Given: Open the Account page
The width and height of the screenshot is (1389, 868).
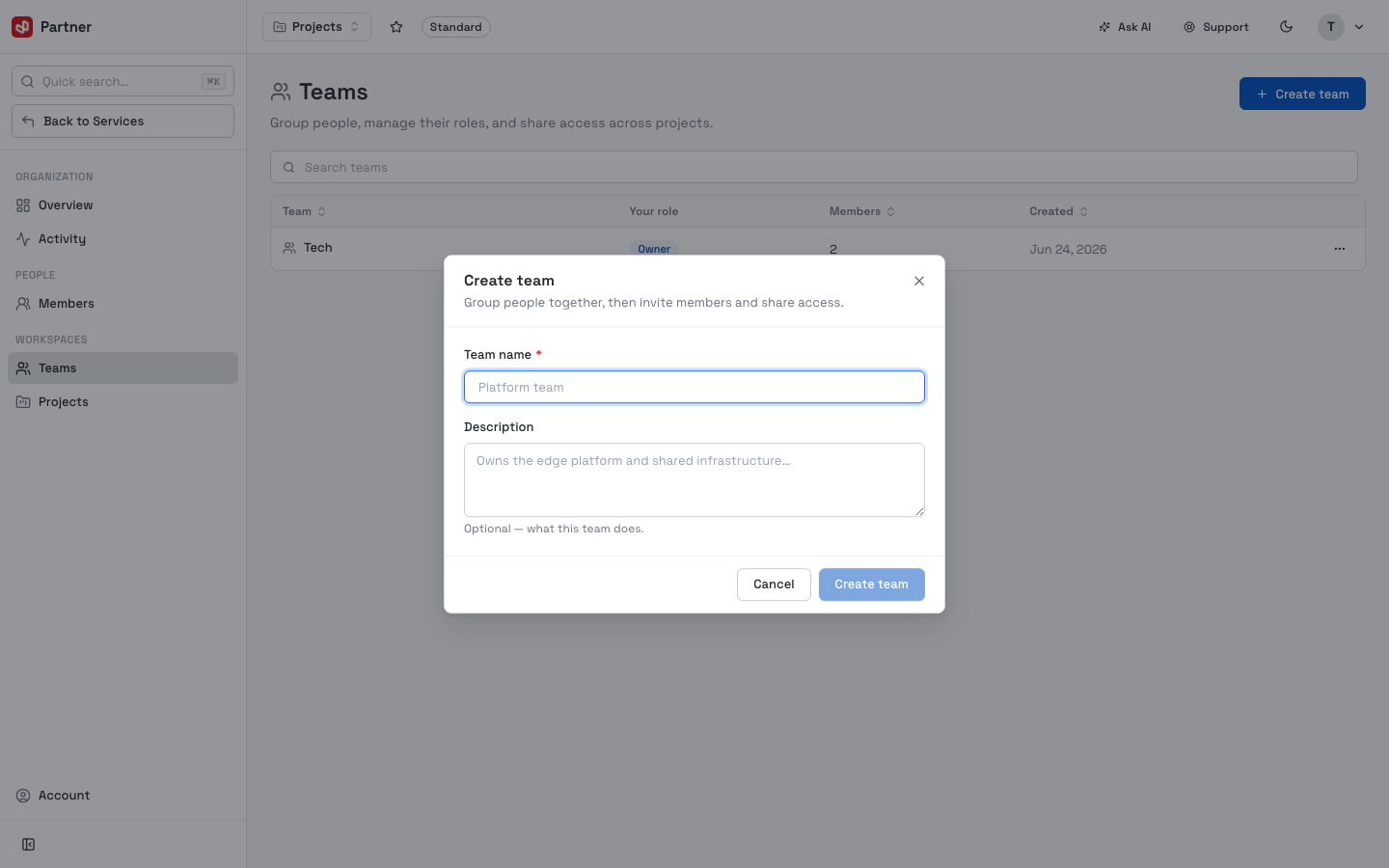Looking at the screenshot, I should click(x=123, y=796).
